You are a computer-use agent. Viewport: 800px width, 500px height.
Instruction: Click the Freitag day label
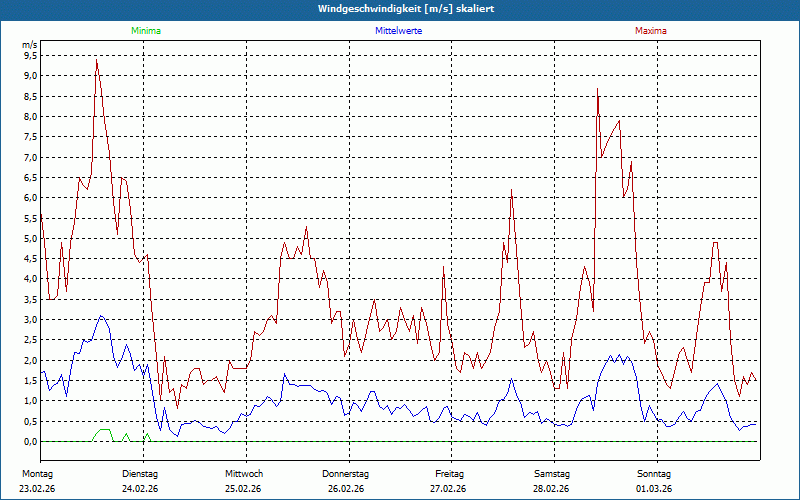tap(449, 474)
